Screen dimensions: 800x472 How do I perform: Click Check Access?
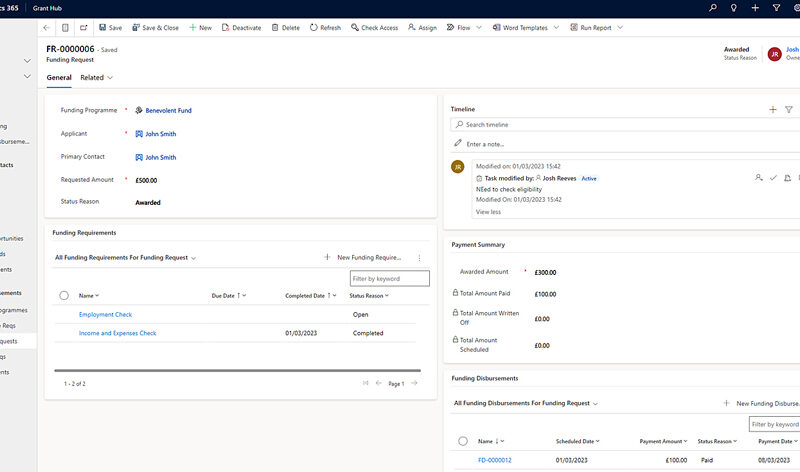(x=374, y=28)
